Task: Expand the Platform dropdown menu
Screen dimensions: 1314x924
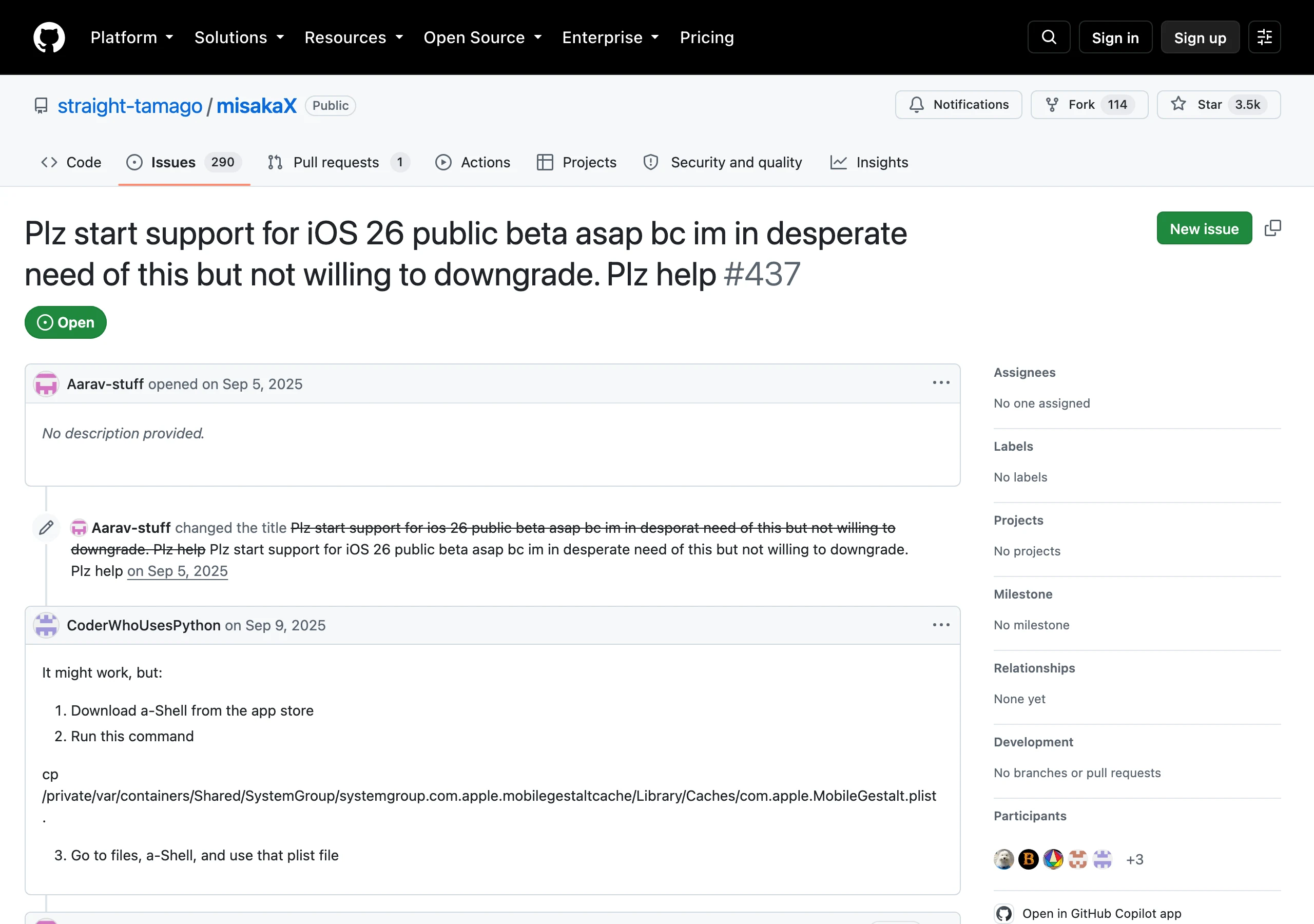Action: point(131,38)
